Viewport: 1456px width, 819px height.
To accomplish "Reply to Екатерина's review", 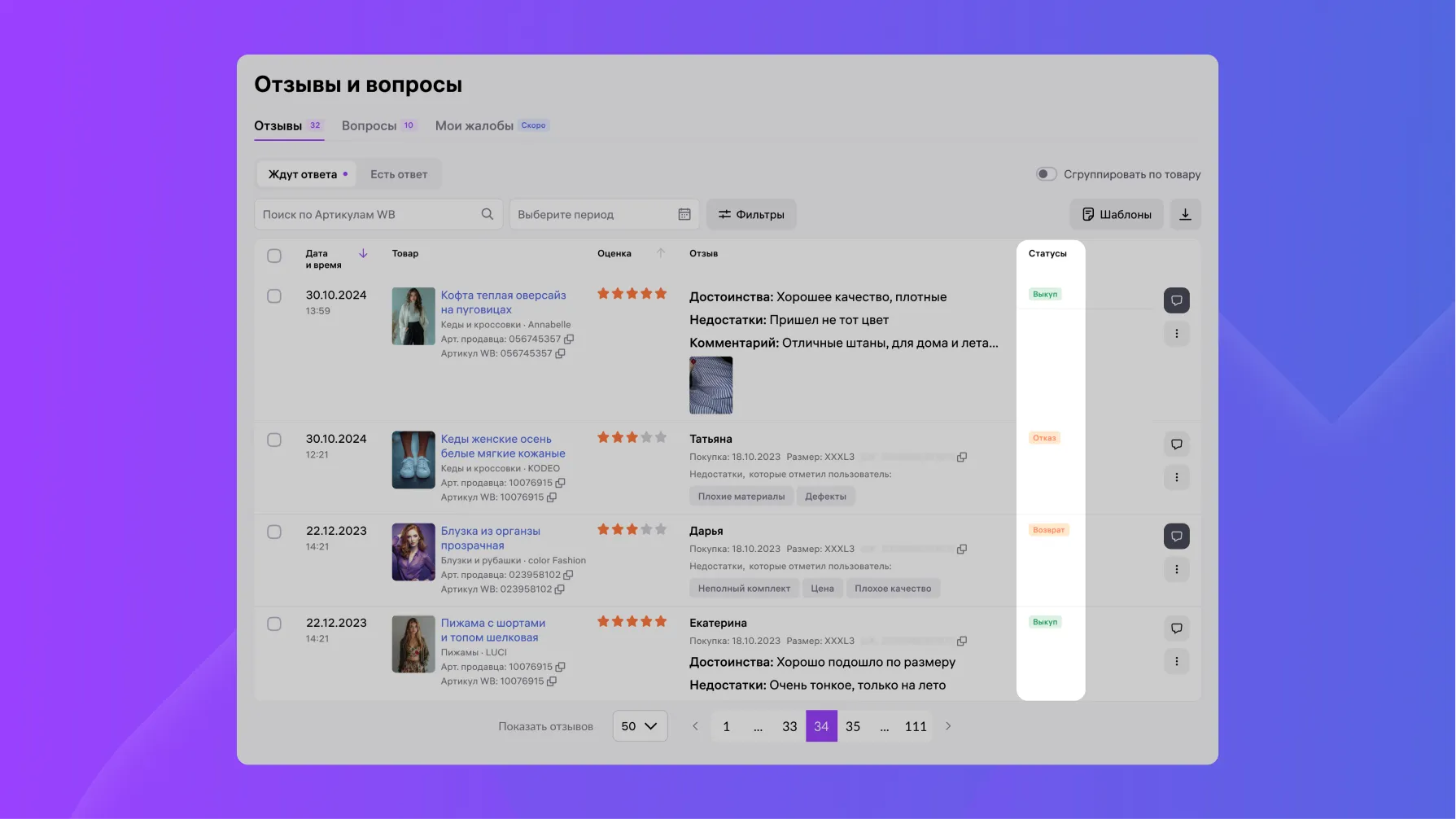I will point(1176,628).
